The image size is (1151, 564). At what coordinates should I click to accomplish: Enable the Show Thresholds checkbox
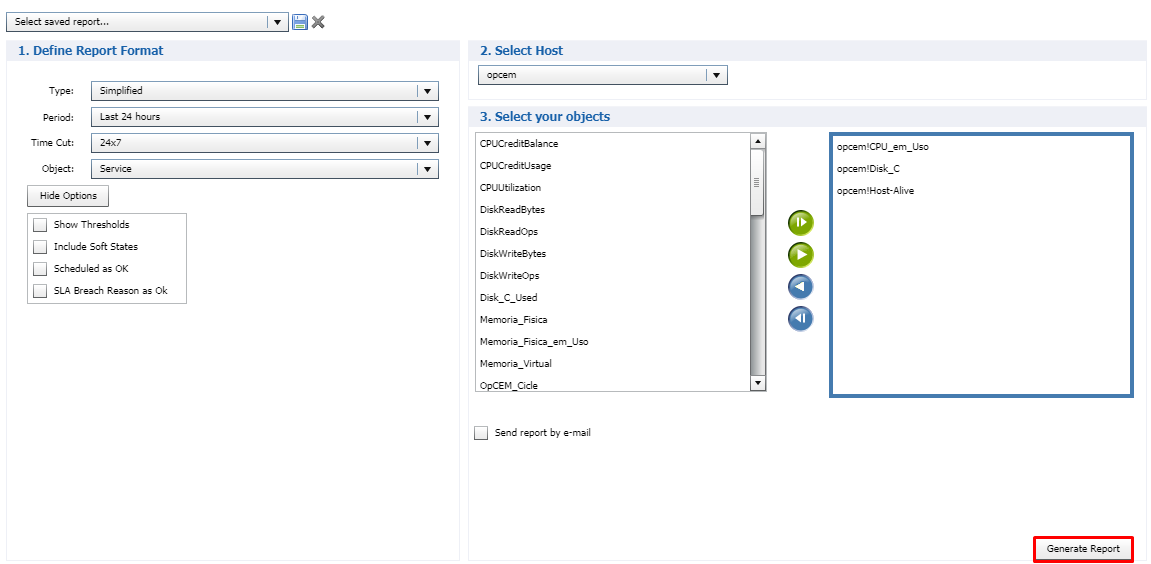pyautogui.click(x=40, y=225)
